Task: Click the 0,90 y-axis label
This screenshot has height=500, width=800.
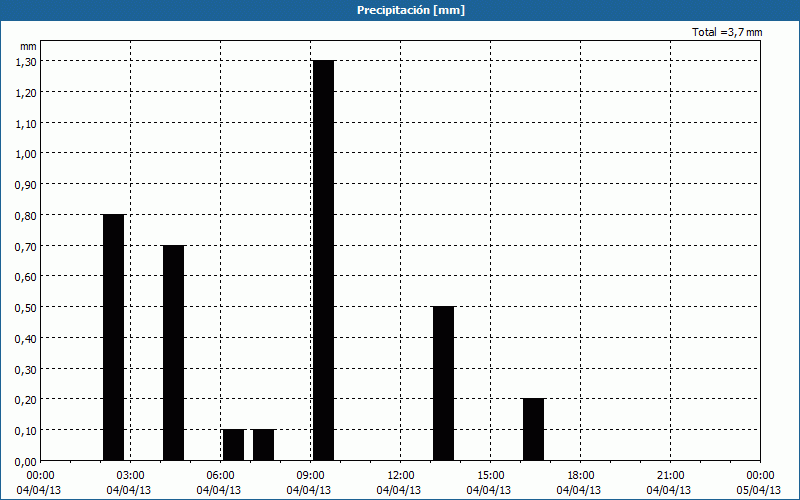Action: [26, 185]
